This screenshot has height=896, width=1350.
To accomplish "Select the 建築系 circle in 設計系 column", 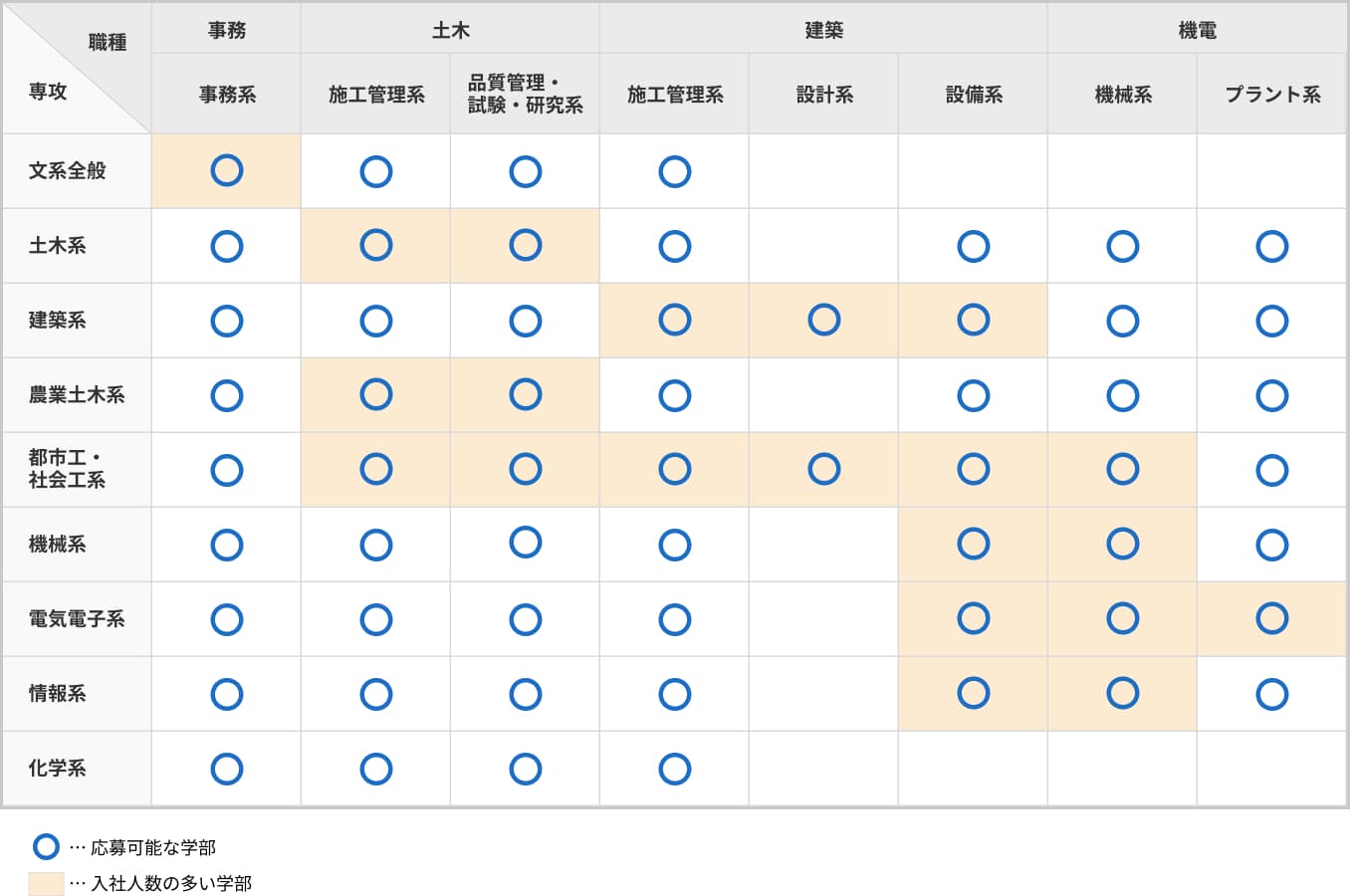I will pos(824,320).
